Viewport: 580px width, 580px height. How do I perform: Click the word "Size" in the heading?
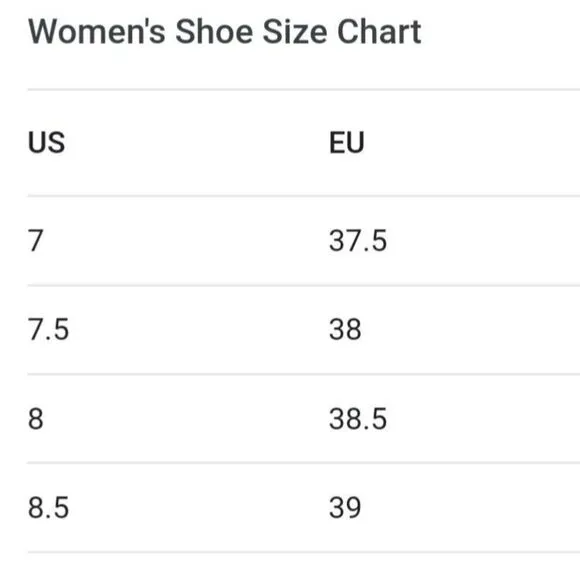point(295,32)
